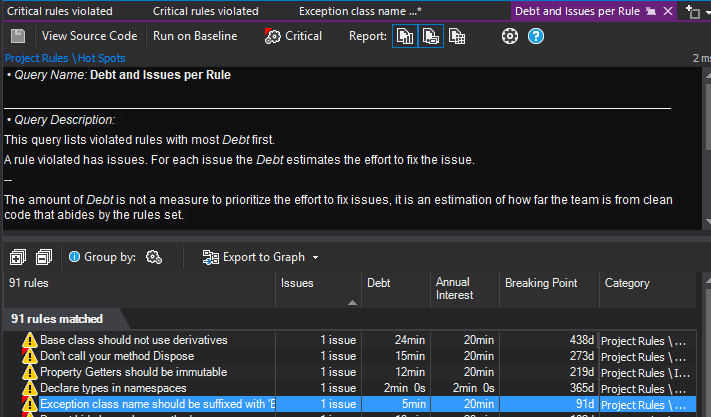Click results list scrollbar up arrow
Viewport: 711px width, 417px height.
click(x=708, y=281)
